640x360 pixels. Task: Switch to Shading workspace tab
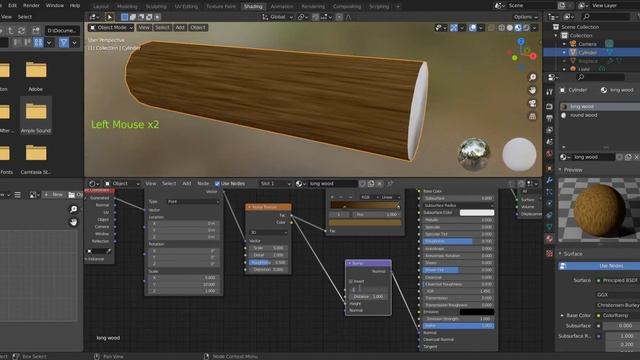click(x=253, y=6)
